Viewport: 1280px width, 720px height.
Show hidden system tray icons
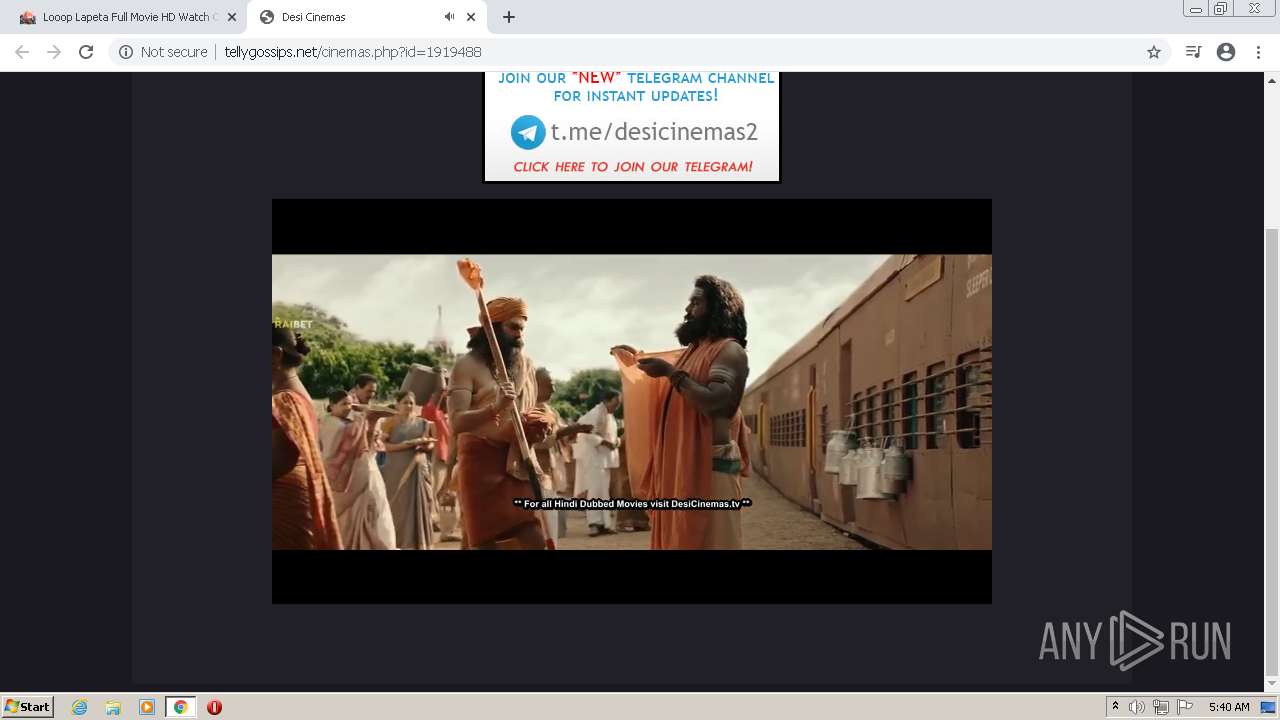(1115, 707)
